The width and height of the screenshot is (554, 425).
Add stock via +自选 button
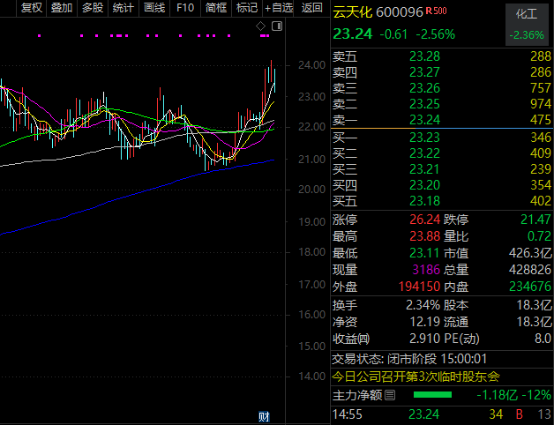(278, 8)
